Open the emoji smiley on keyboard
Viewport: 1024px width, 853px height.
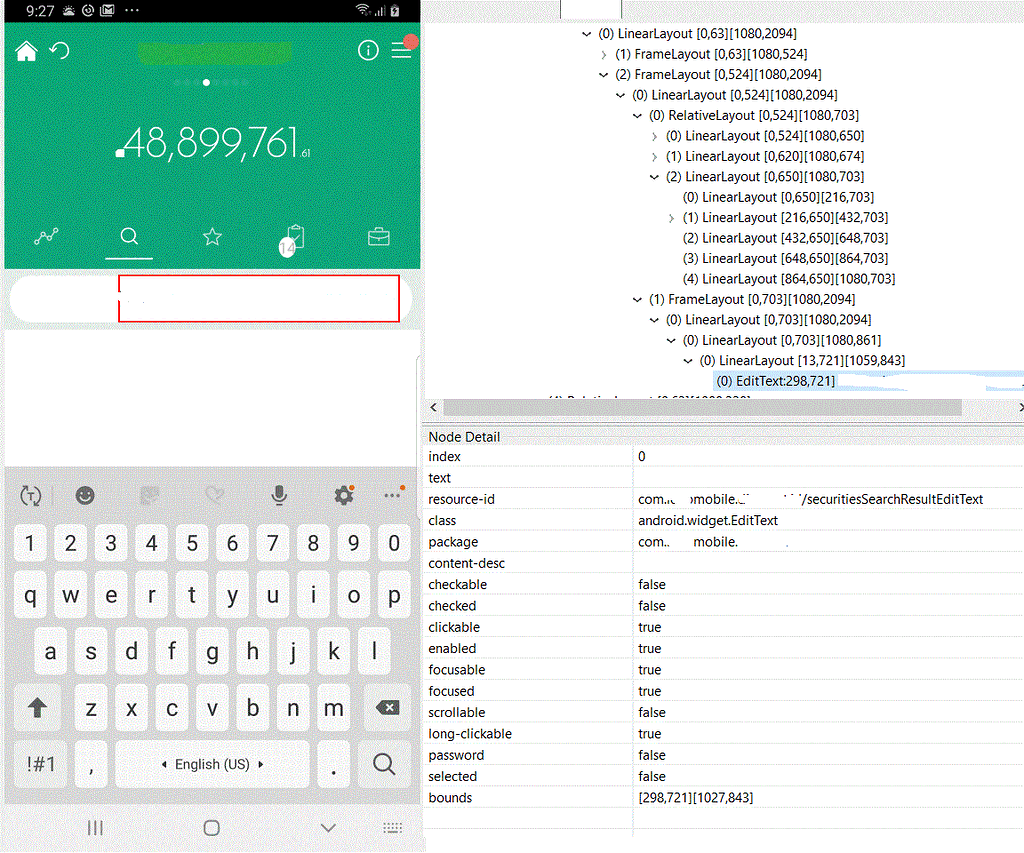[85, 496]
